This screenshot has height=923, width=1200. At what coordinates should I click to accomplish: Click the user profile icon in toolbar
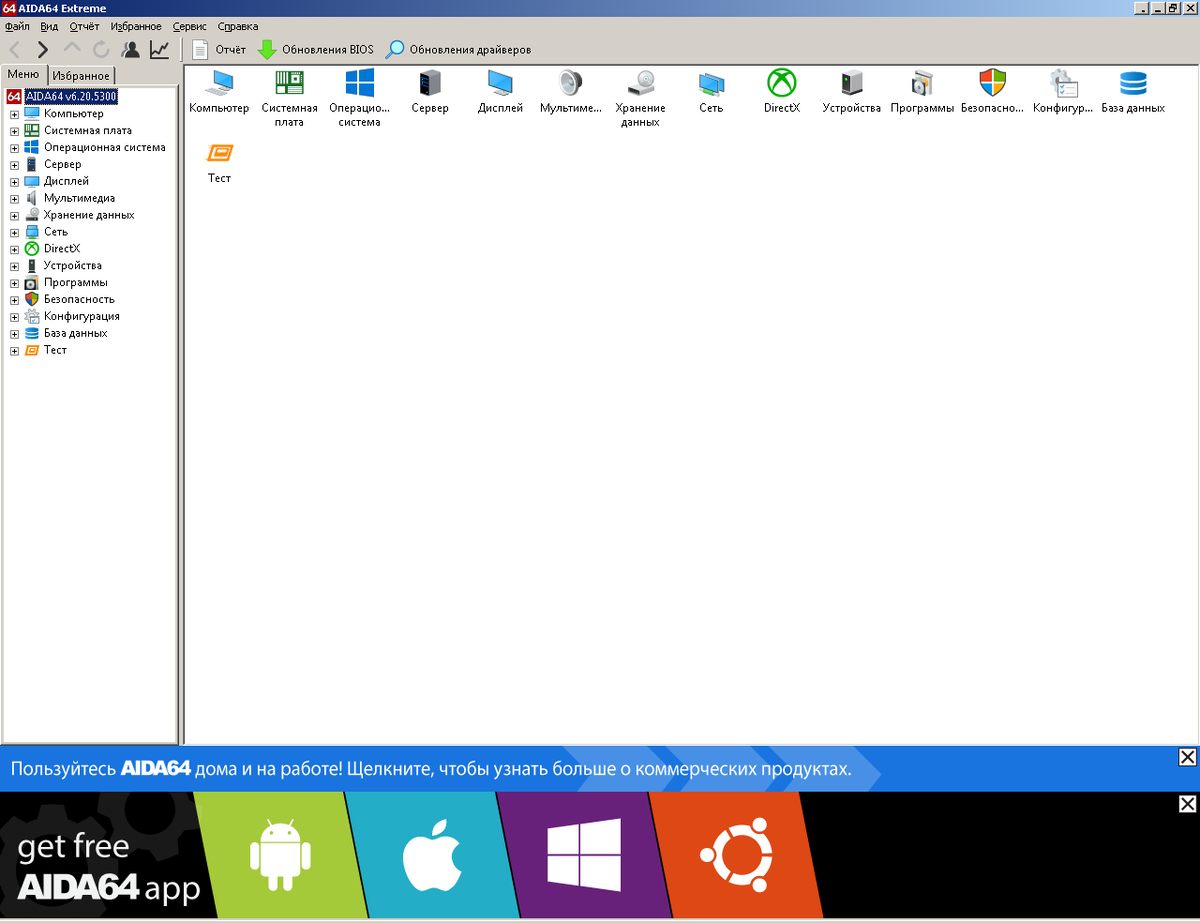click(x=130, y=49)
